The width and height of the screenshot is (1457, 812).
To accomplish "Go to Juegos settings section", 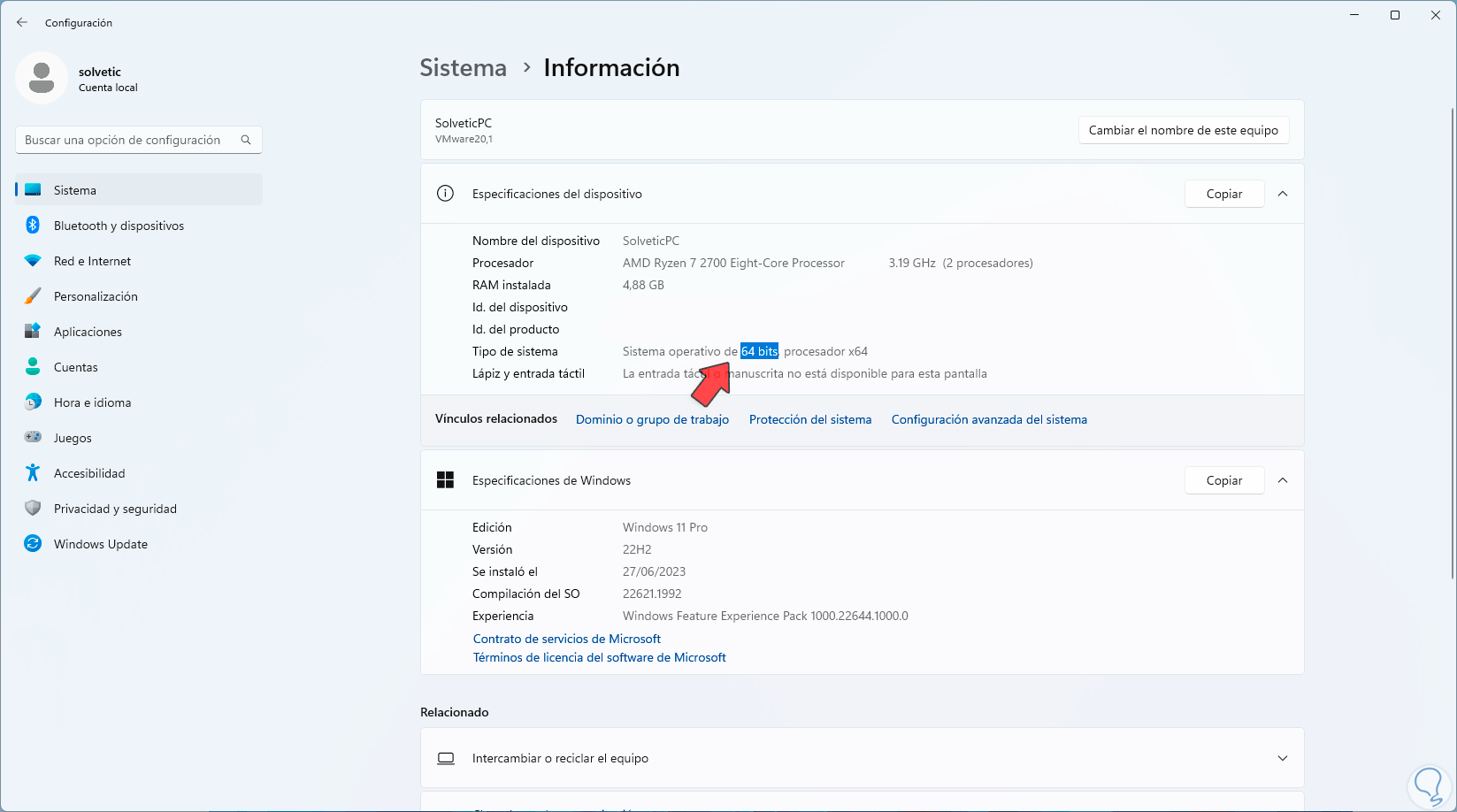I will tap(73, 438).
